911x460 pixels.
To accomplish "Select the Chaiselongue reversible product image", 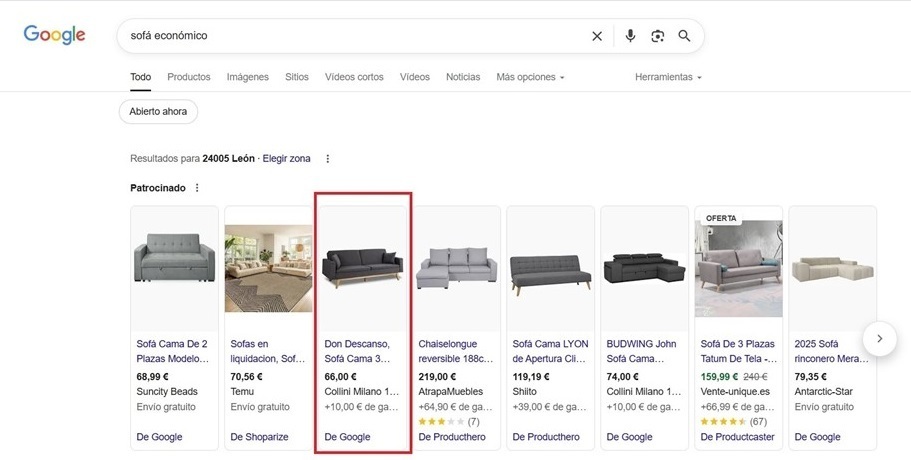I will click(456, 268).
